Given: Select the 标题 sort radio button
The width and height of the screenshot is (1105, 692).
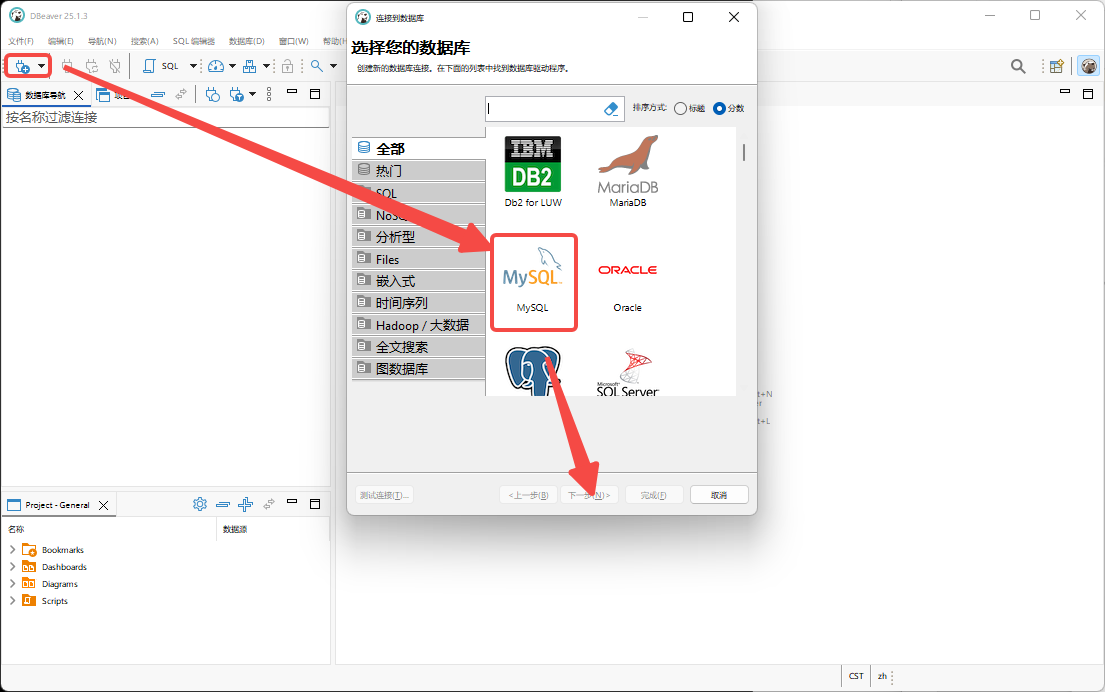Looking at the screenshot, I should [680, 109].
